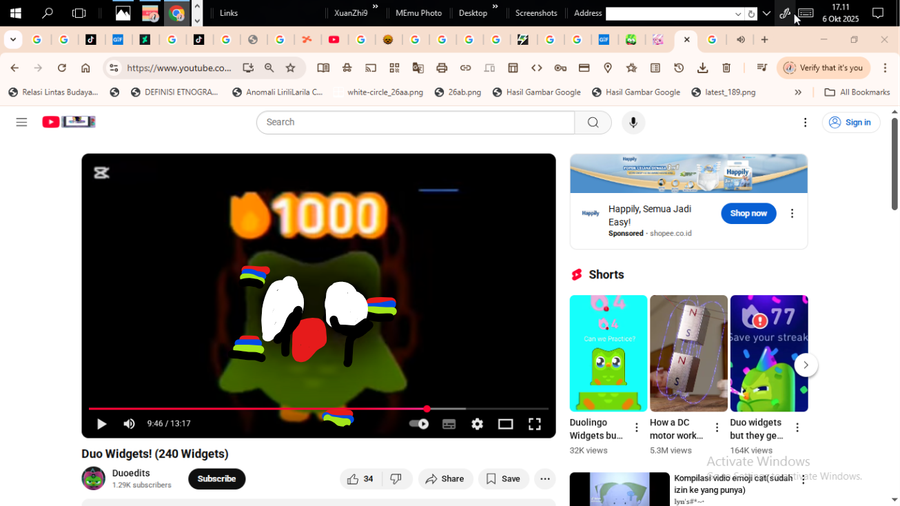Open the location pin toolbar icon
The image size is (900, 506).
608,68
